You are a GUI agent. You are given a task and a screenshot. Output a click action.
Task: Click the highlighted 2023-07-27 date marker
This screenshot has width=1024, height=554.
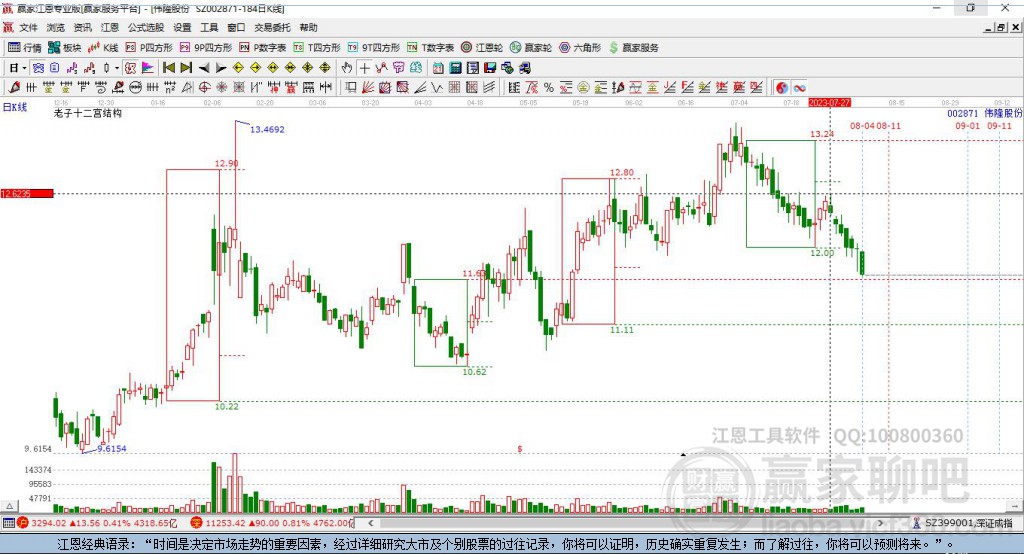(x=829, y=103)
